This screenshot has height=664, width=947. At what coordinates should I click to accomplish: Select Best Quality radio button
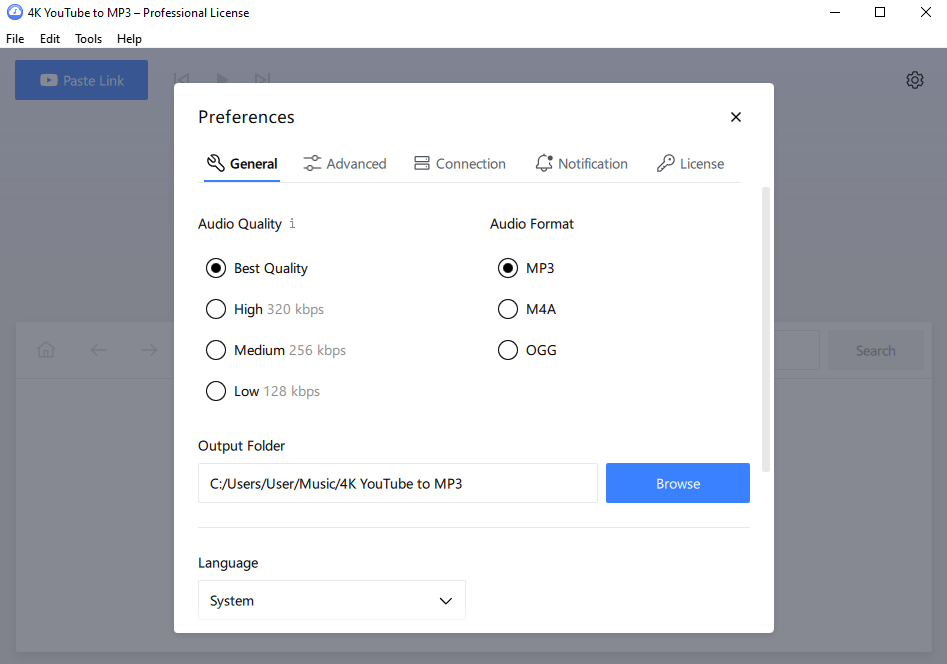tap(216, 268)
